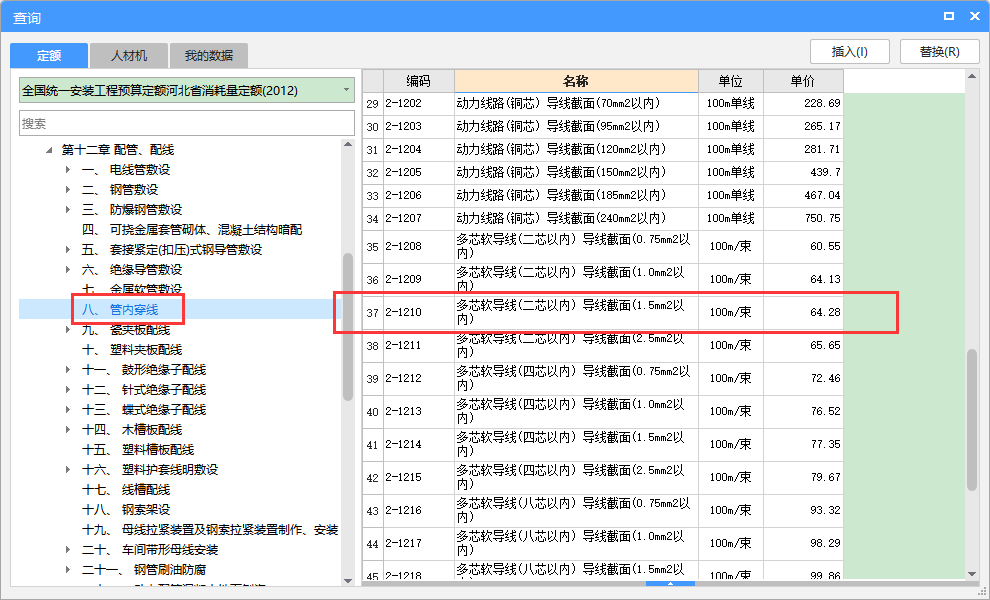Select row with code 2-1212
This screenshot has height=600, width=990.
(603, 378)
